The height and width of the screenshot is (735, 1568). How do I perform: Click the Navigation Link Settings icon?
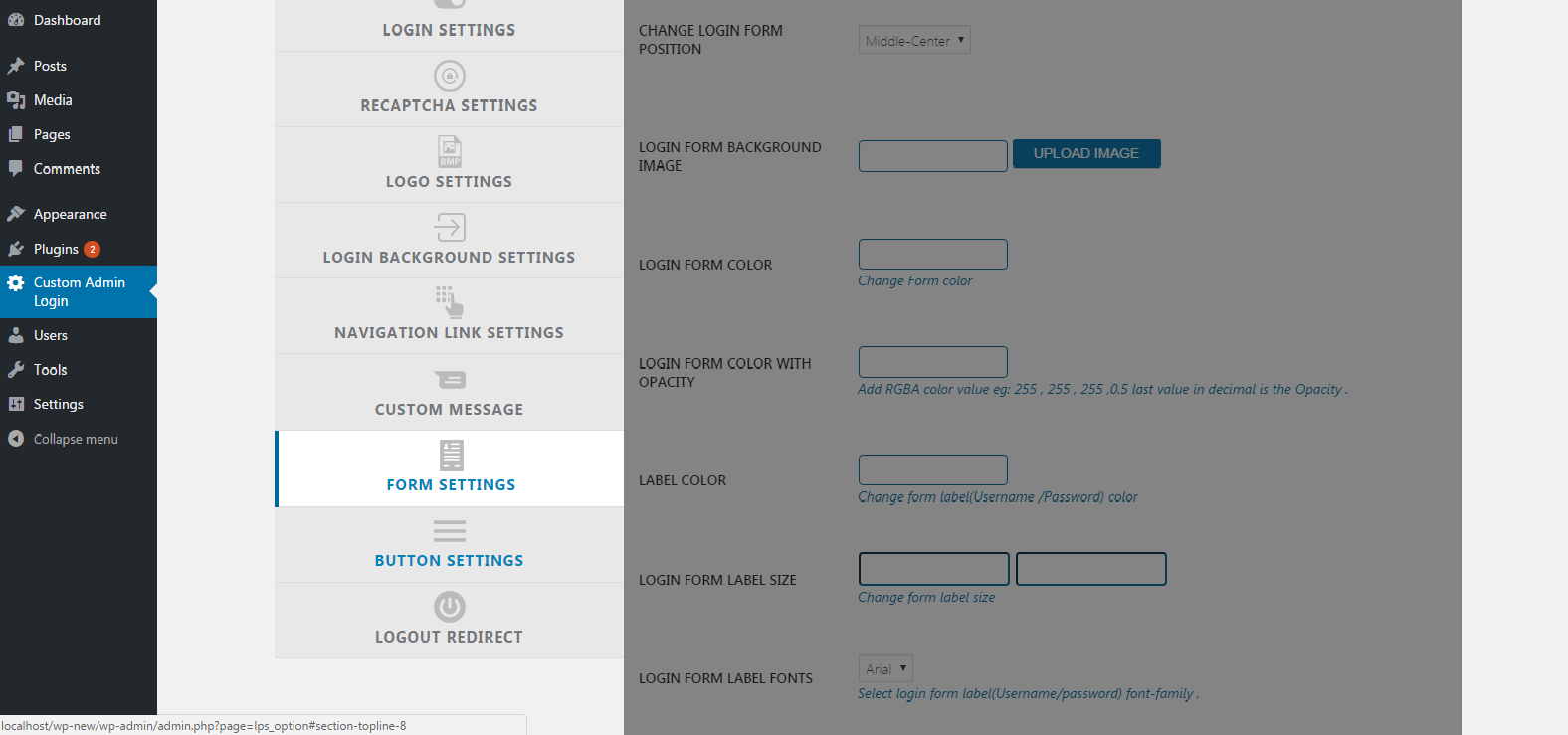(x=449, y=302)
